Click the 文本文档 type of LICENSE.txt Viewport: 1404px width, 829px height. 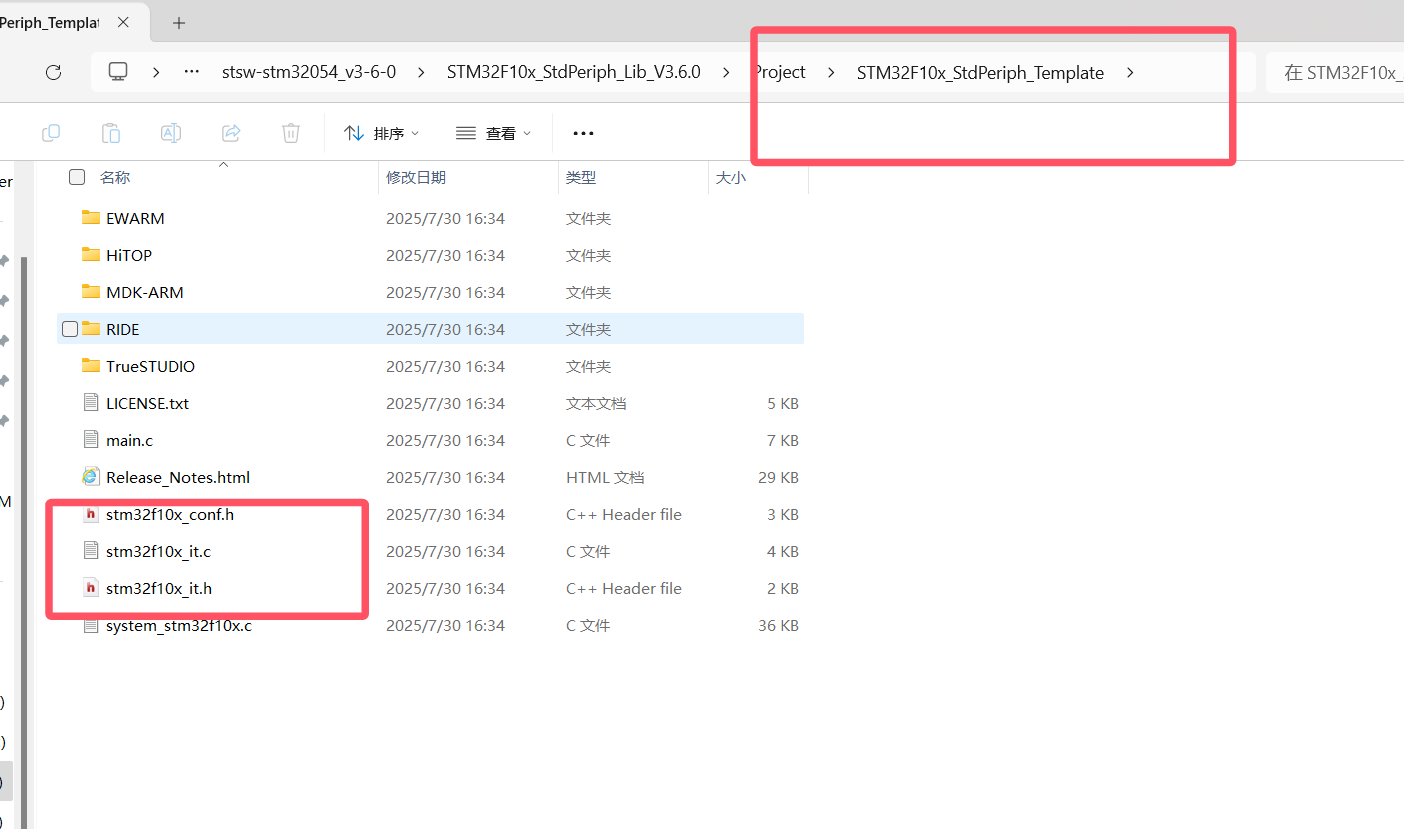[x=596, y=403]
